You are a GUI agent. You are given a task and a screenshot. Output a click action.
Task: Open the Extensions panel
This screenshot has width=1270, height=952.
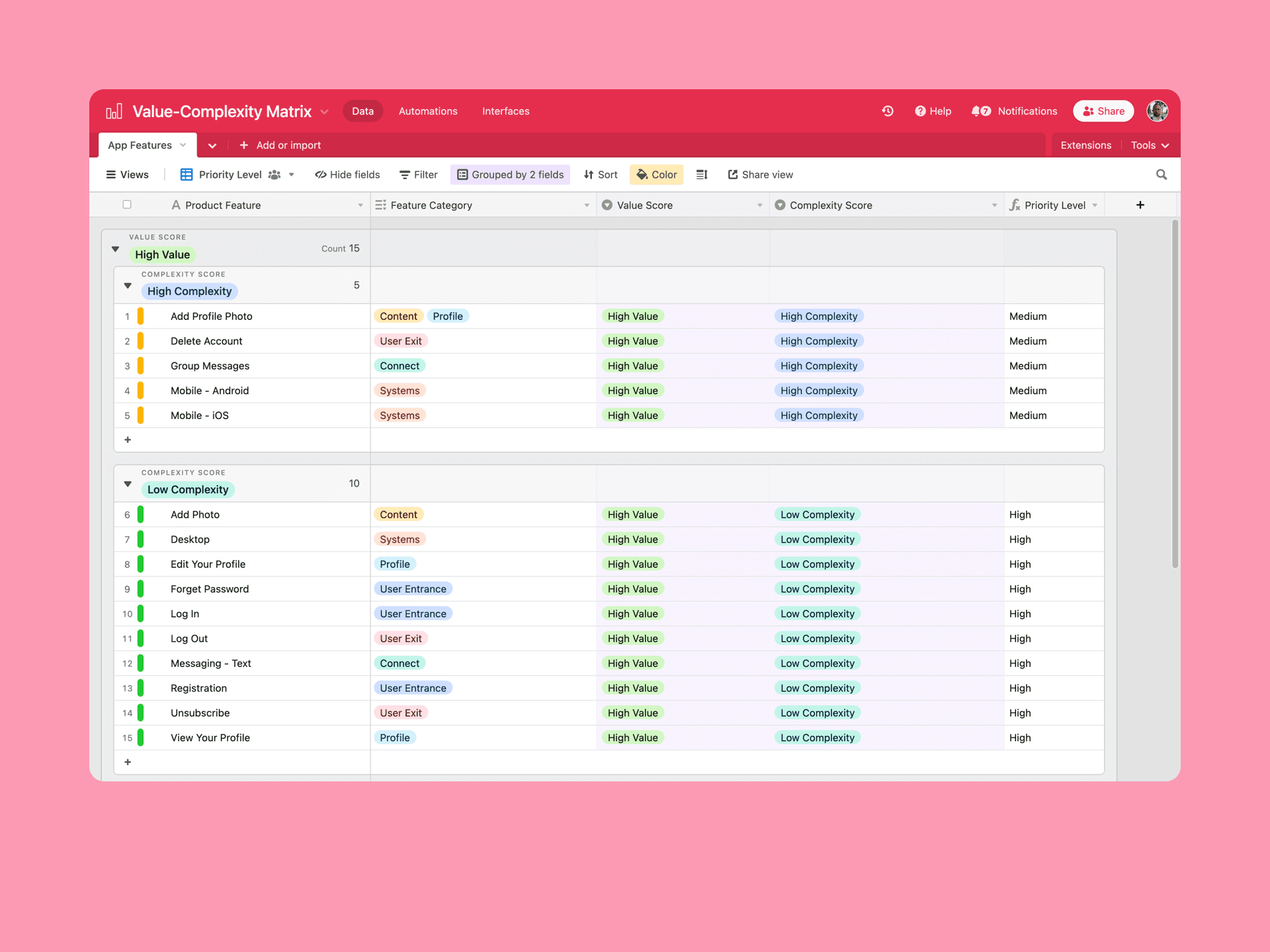point(1085,145)
